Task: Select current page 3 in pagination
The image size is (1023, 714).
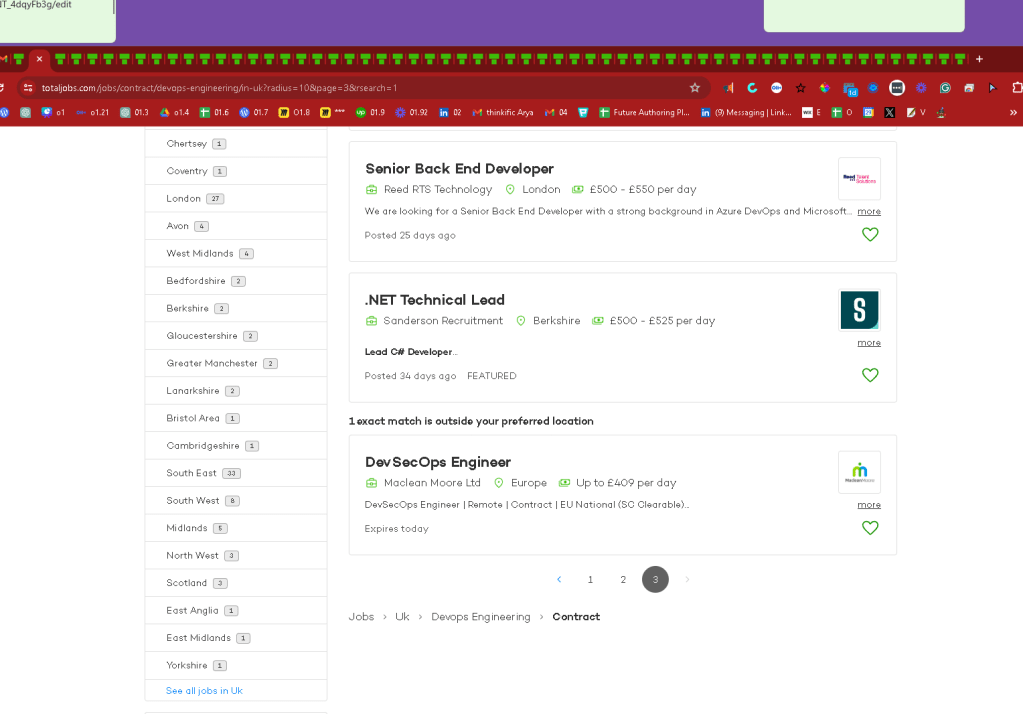Action: (655, 580)
